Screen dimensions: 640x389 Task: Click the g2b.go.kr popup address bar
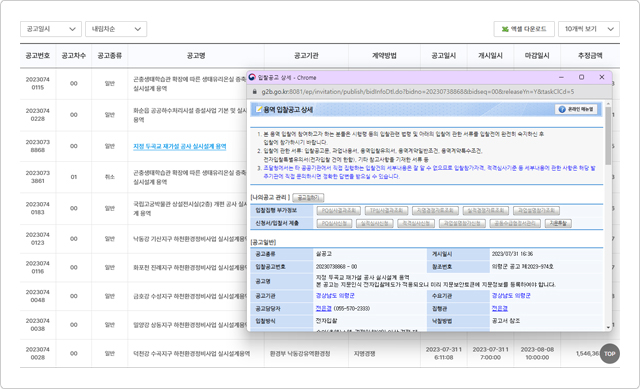coord(418,92)
